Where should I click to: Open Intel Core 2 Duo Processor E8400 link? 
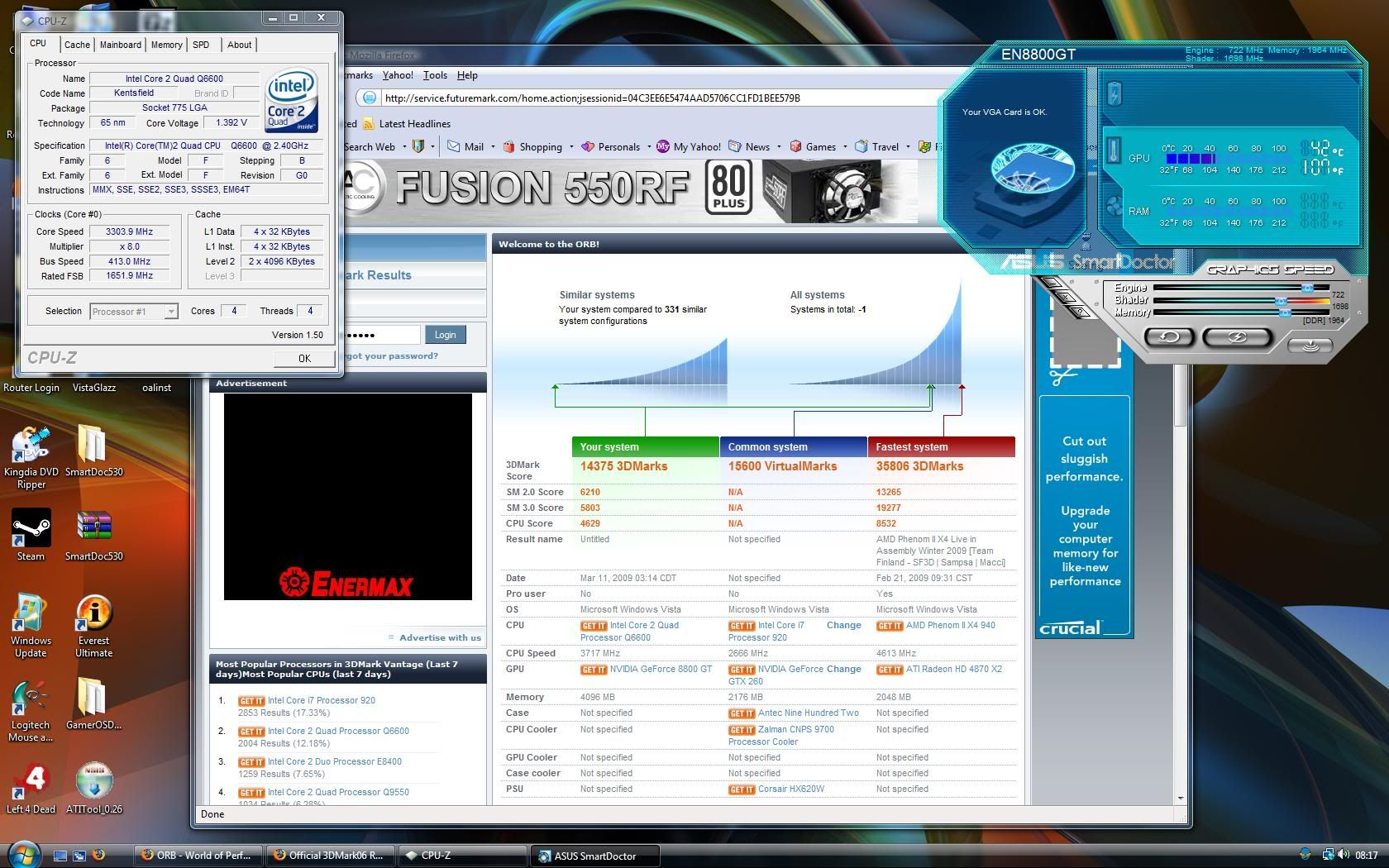coord(335,761)
